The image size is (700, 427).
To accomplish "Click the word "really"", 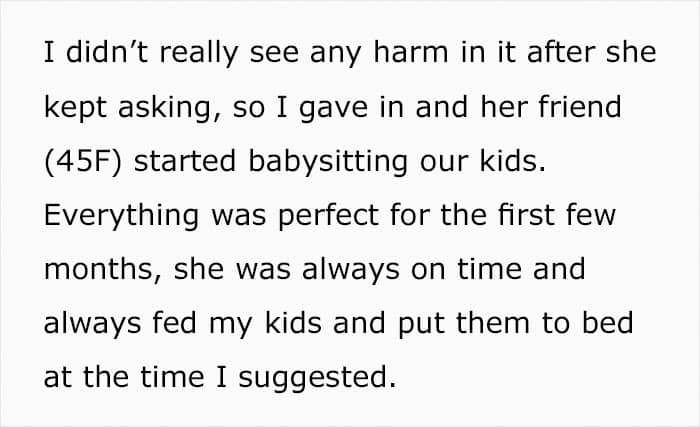I will [199, 53].
